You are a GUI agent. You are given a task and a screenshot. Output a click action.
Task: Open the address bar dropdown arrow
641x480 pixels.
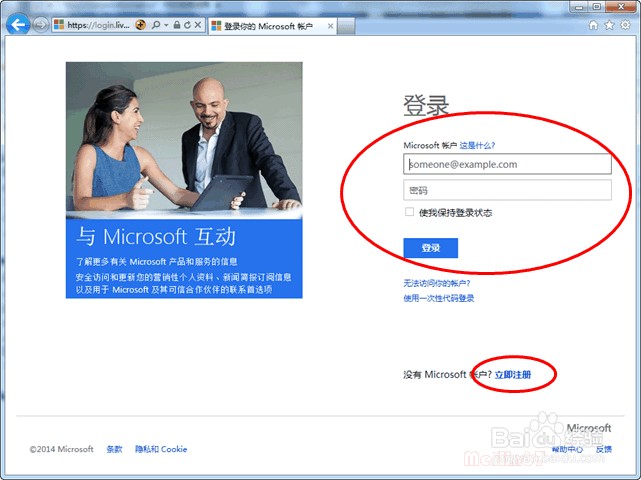click(x=166, y=25)
